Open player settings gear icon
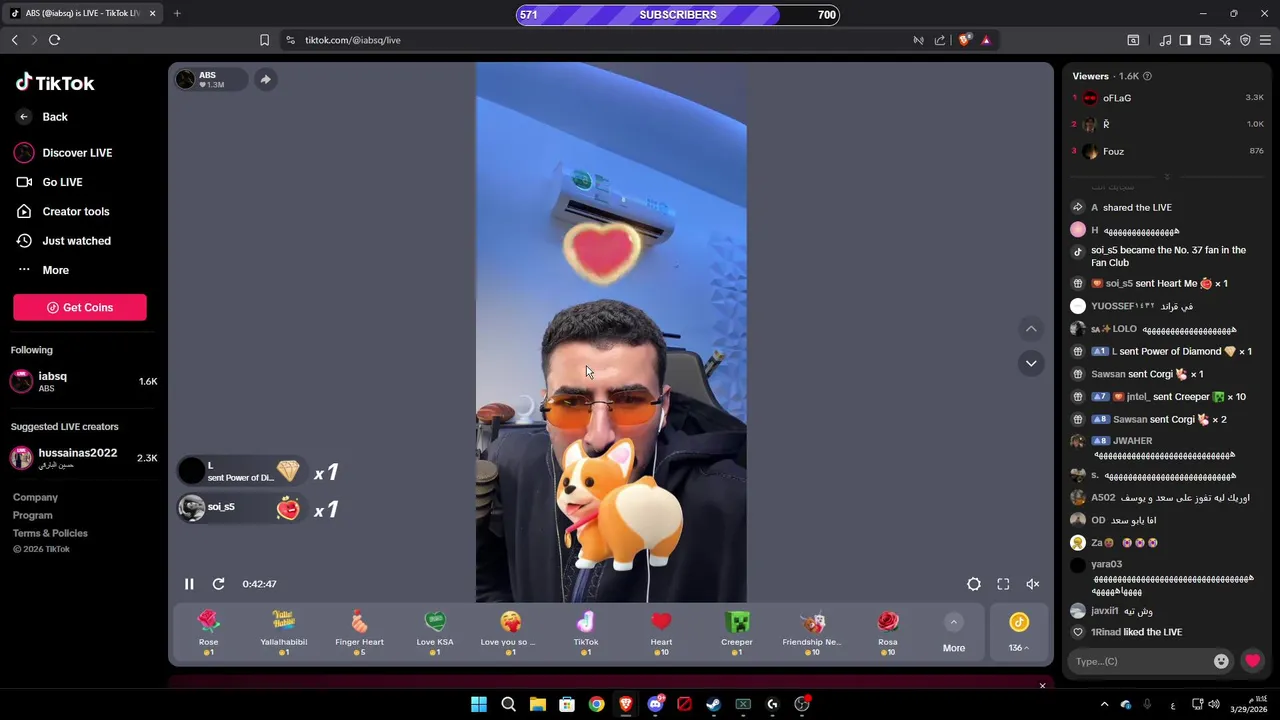The width and height of the screenshot is (1280, 720). [974, 584]
